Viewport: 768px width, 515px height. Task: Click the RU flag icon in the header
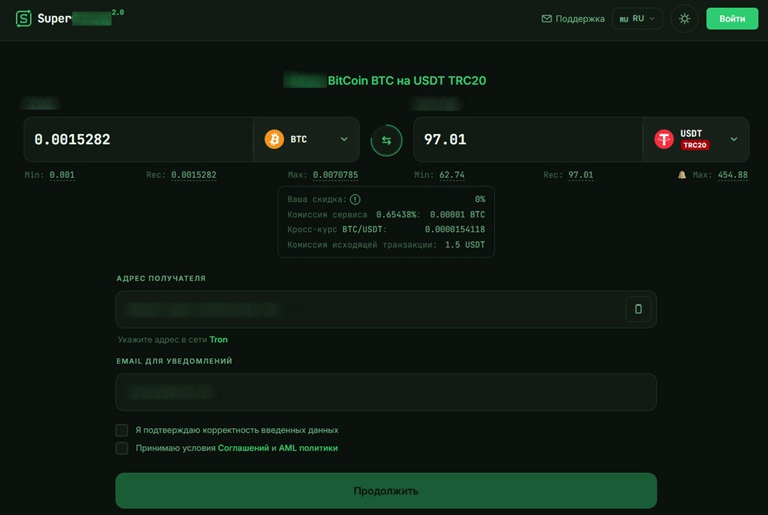click(x=624, y=19)
